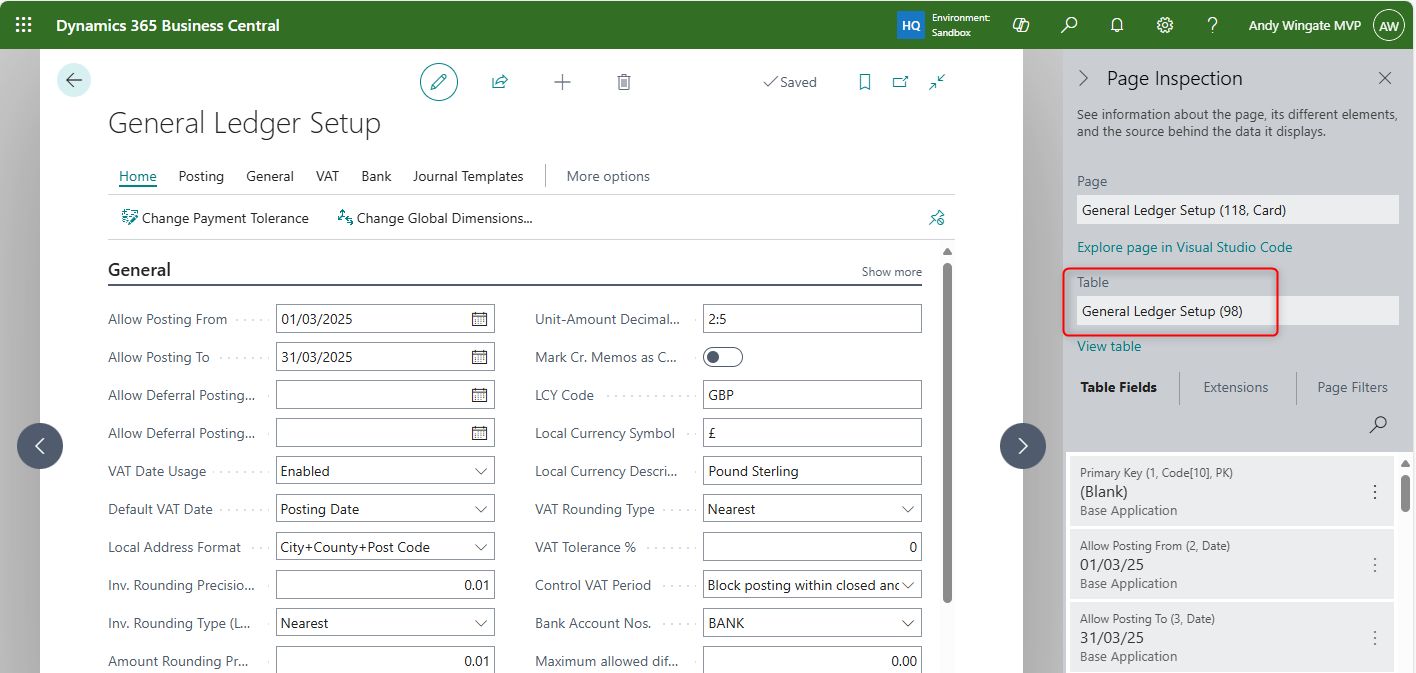Click the delete trash icon
This screenshot has width=1416, height=673.
624,82
